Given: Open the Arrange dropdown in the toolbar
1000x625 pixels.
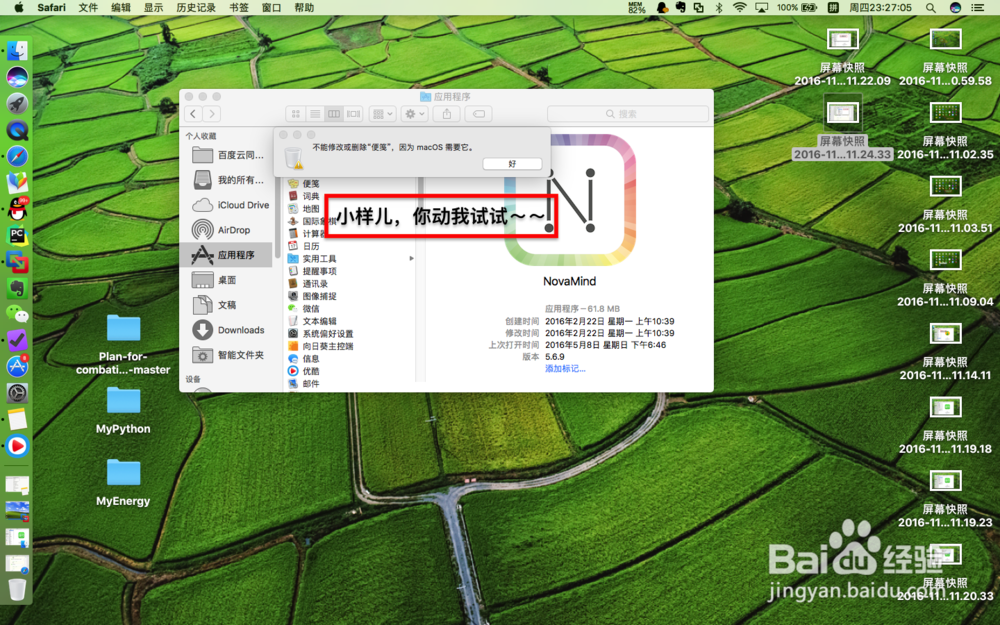Looking at the screenshot, I should tap(382, 114).
